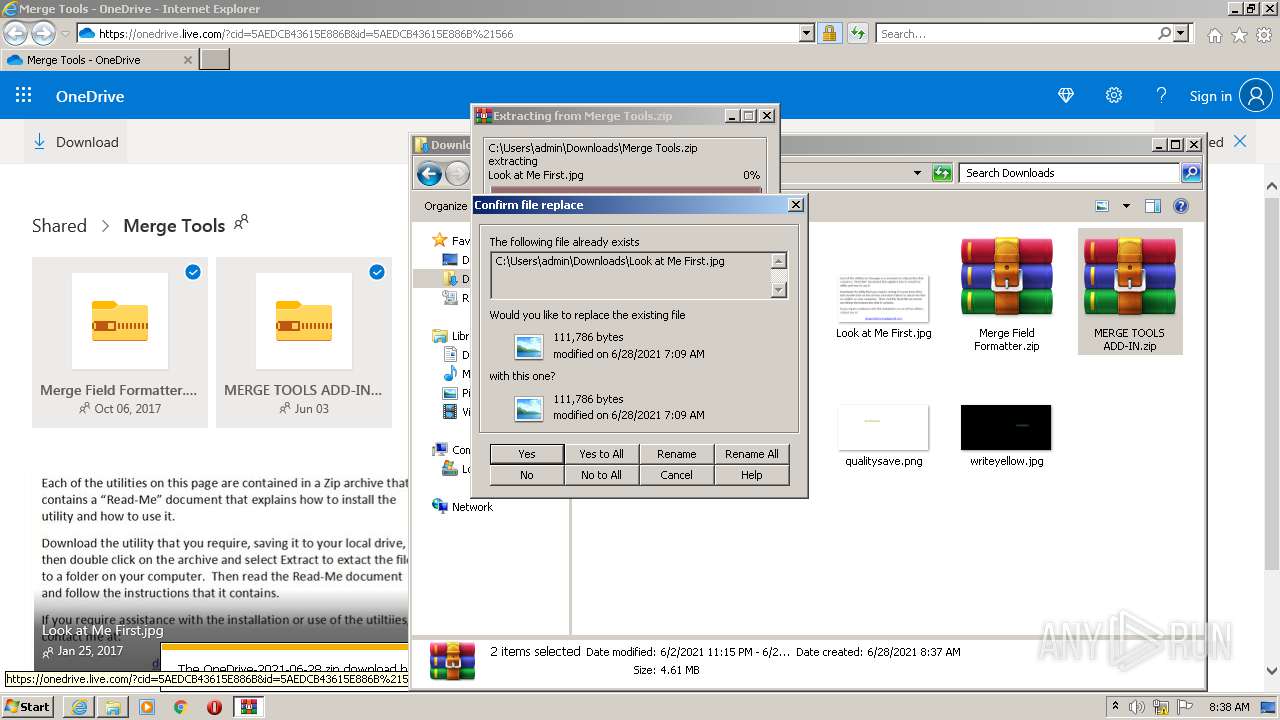Click the Rename button
The image size is (1280, 720).
point(676,454)
